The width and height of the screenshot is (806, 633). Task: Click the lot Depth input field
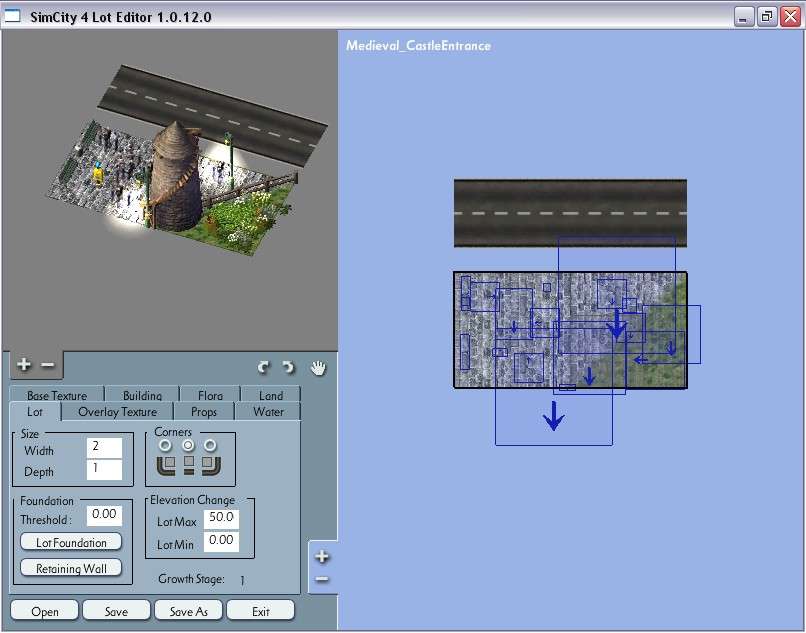[x=104, y=469]
